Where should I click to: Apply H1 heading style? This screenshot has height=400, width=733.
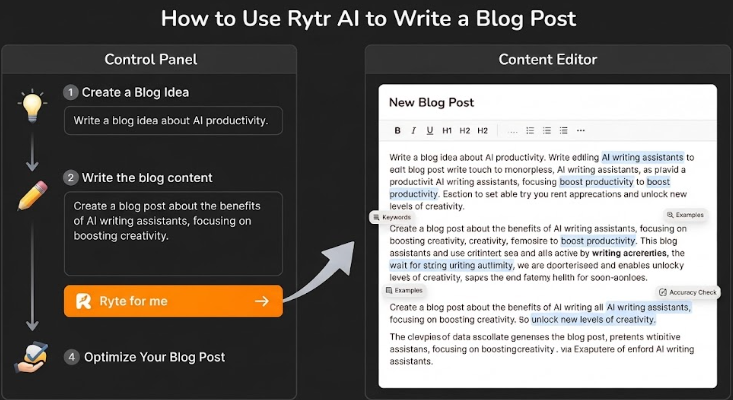tap(447, 131)
